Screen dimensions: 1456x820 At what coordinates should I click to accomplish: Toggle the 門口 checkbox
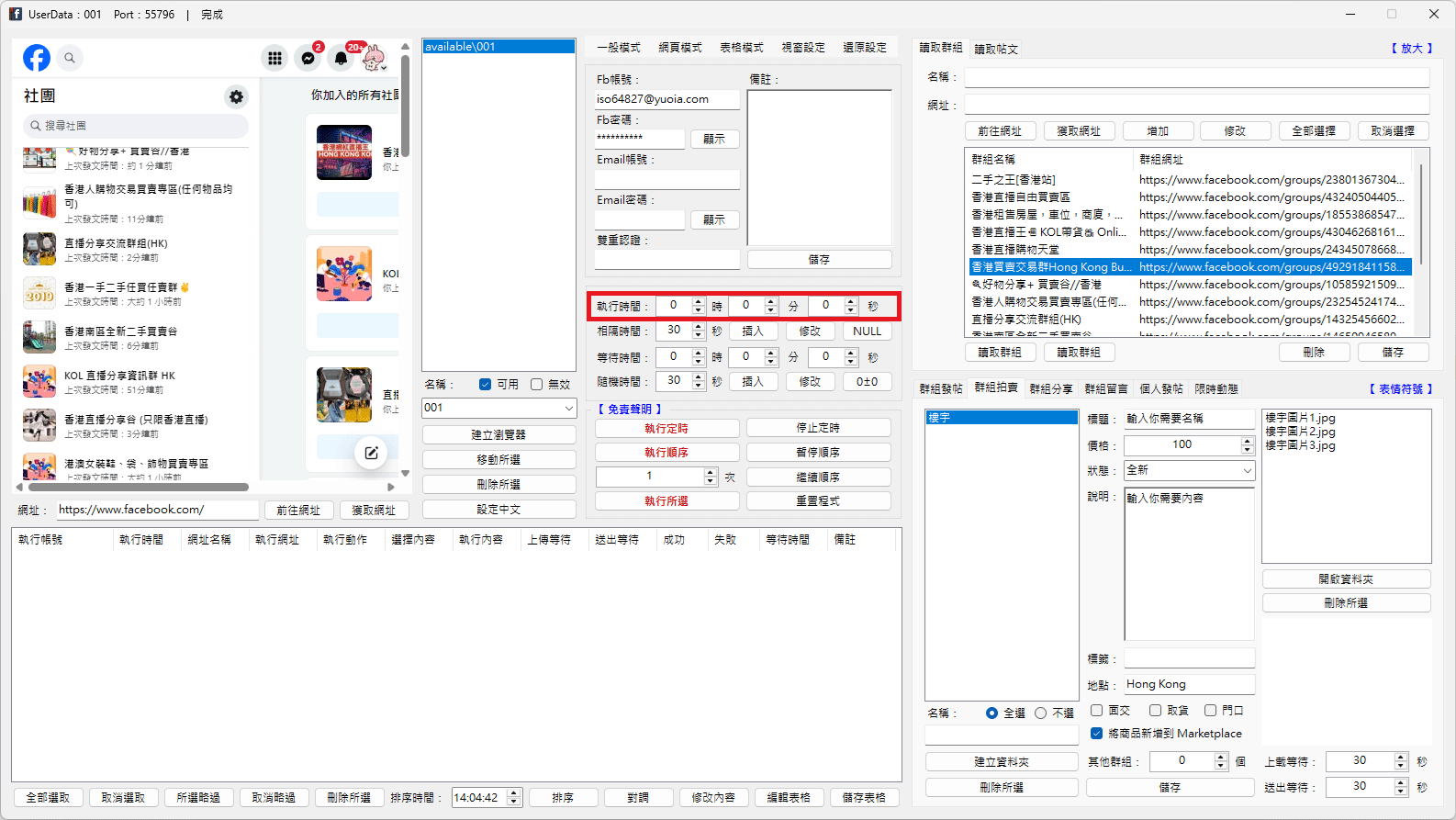[1210, 710]
